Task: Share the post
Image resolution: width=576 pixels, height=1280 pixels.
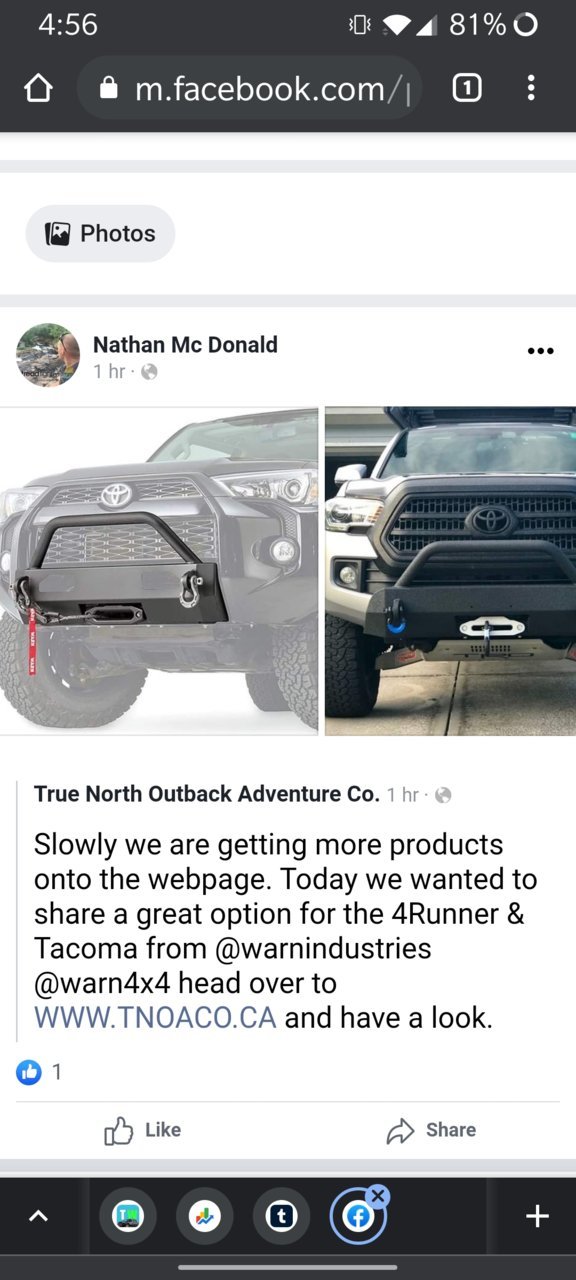Action: 431,1130
